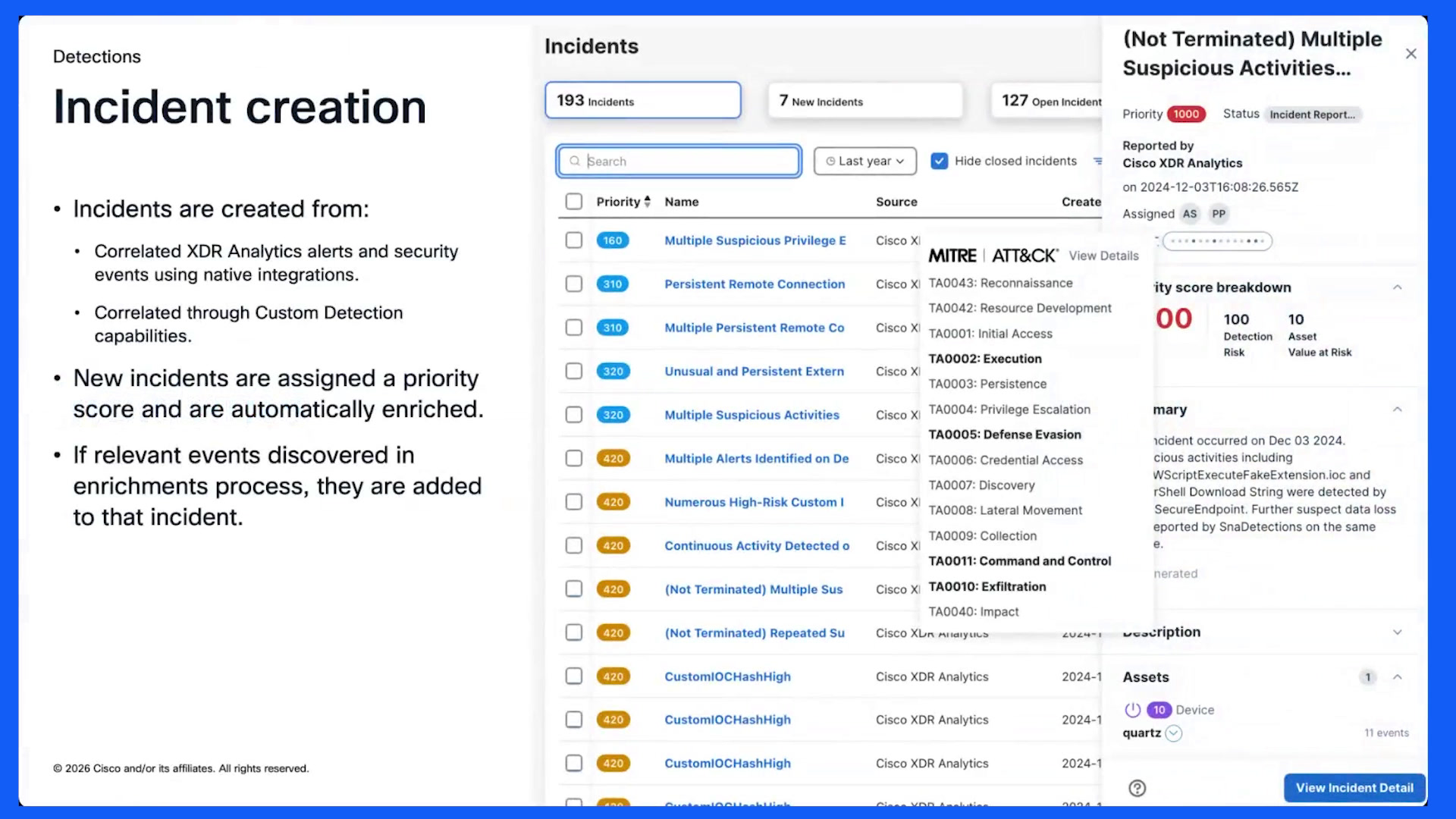
Task: Click the power icon next to Device
Action: coord(1132,710)
